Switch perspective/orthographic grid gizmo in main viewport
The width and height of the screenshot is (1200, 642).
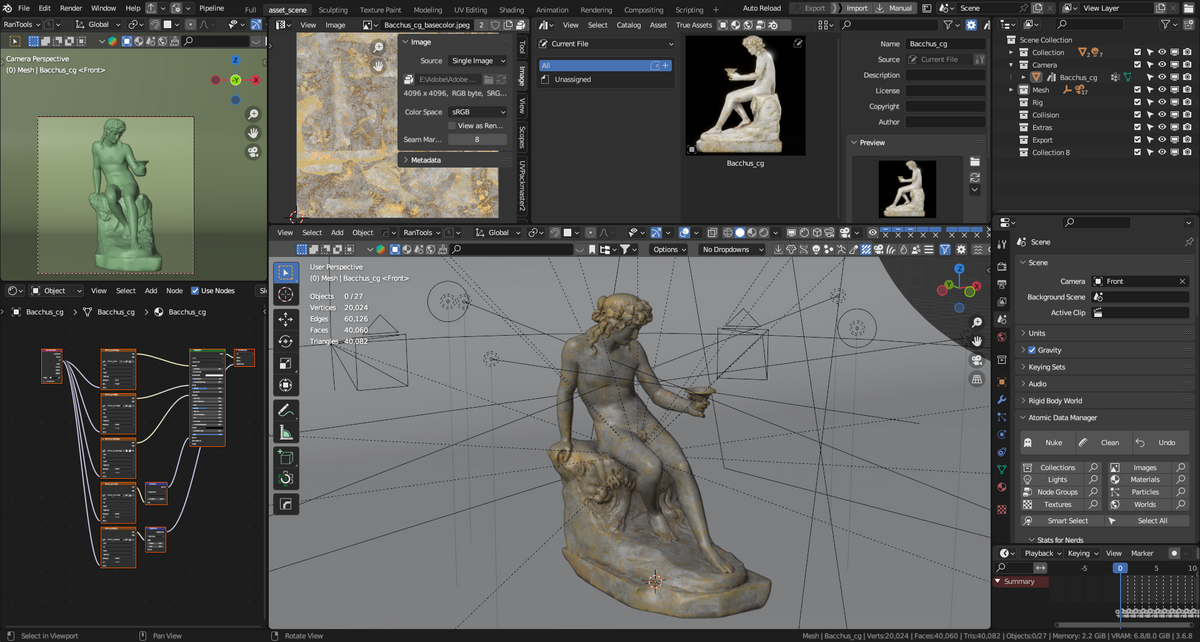[x=976, y=379]
